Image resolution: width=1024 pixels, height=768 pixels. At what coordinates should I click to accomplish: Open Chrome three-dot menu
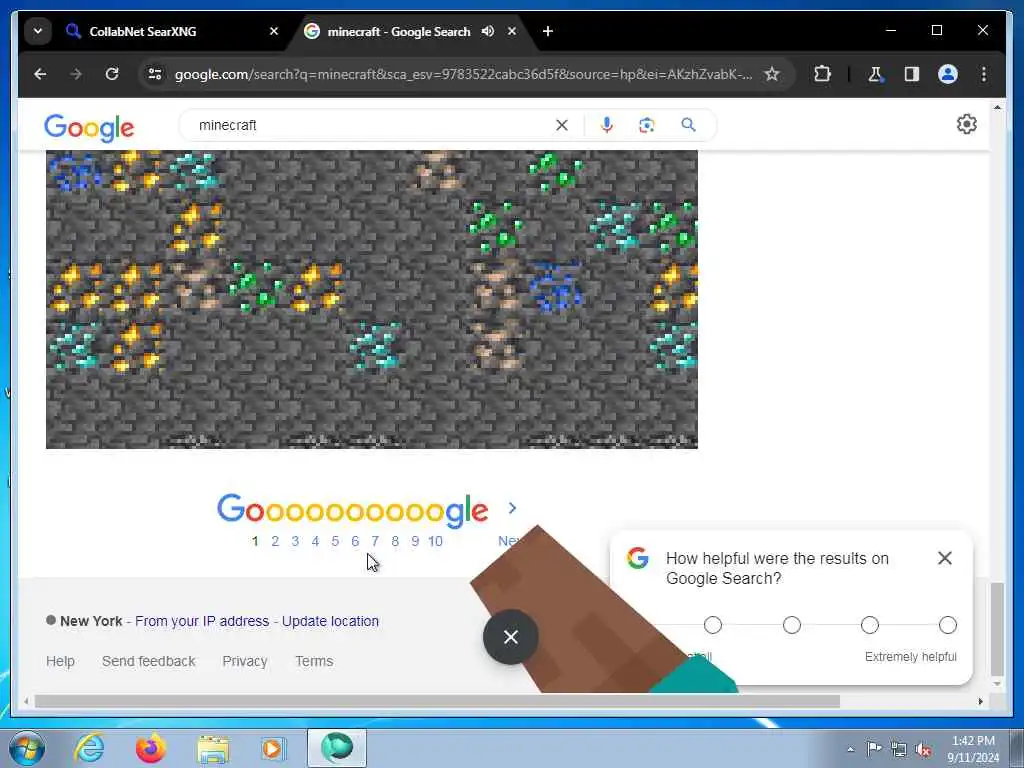click(984, 74)
